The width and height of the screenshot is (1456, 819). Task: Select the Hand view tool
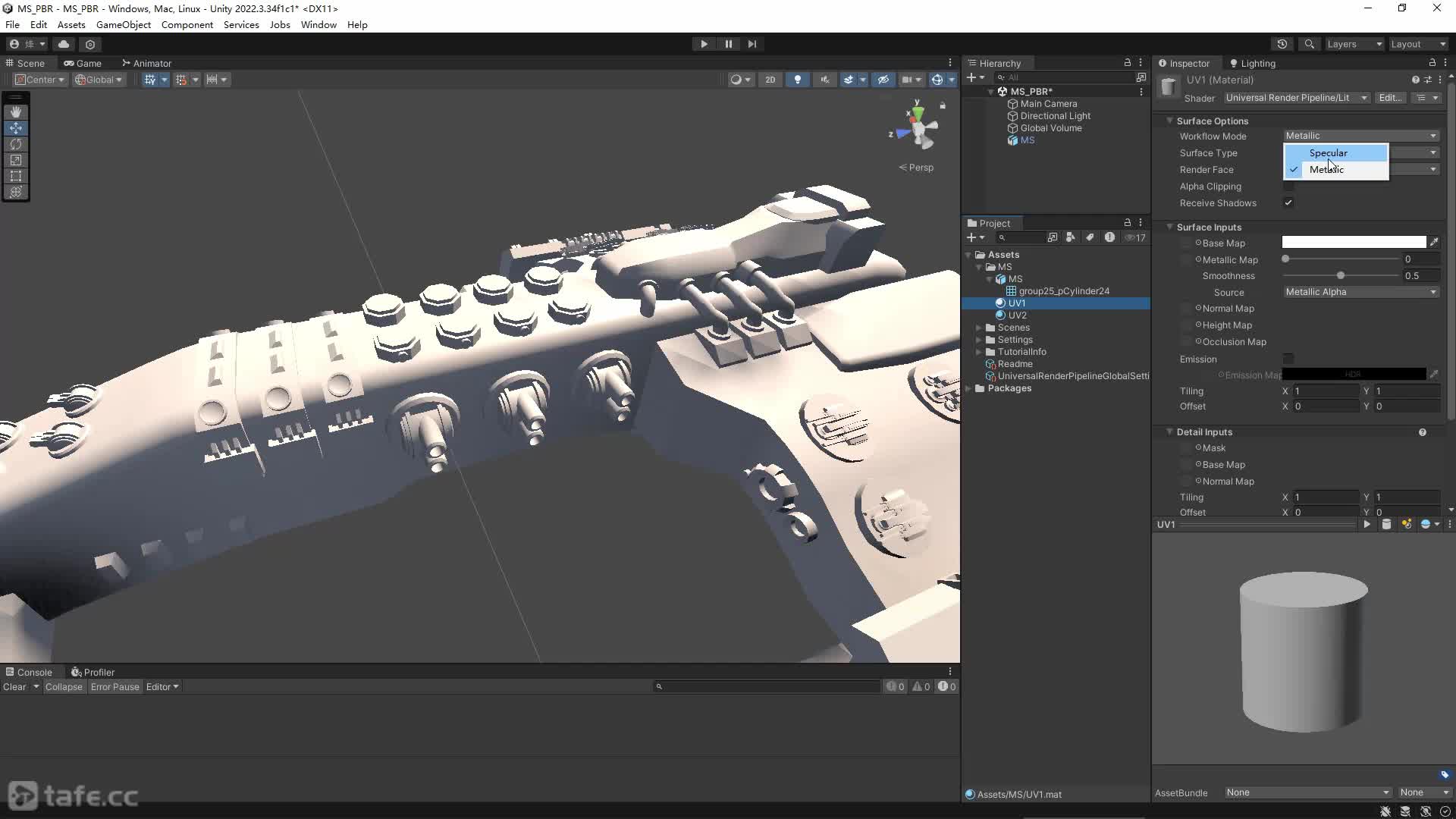(15, 111)
